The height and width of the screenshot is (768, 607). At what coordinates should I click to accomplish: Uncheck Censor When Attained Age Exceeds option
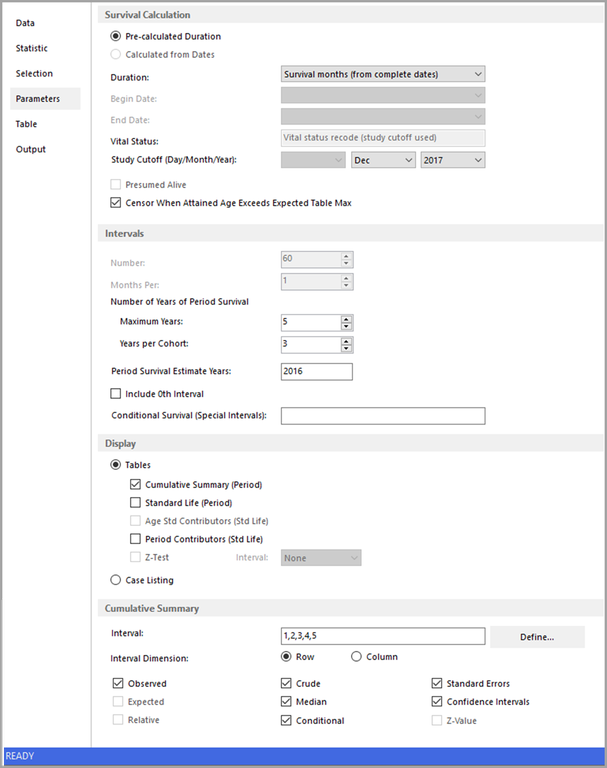click(x=116, y=202)
